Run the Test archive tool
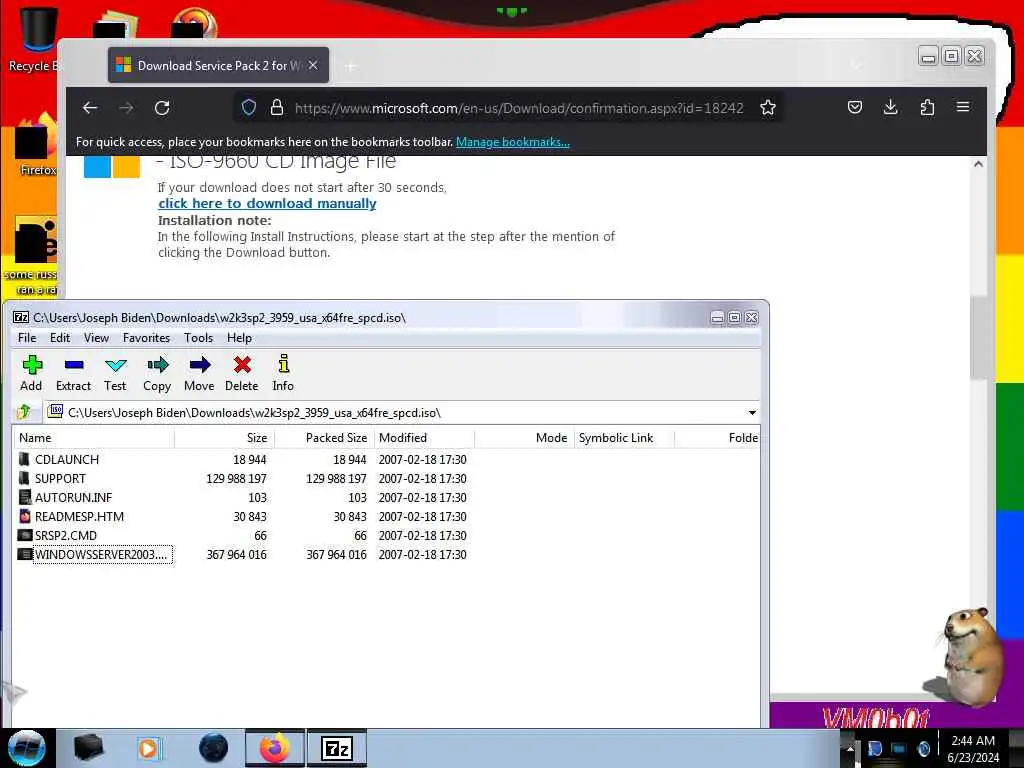Image resolution: width=1024 pixels, height=768 pixels. point(115,374)
